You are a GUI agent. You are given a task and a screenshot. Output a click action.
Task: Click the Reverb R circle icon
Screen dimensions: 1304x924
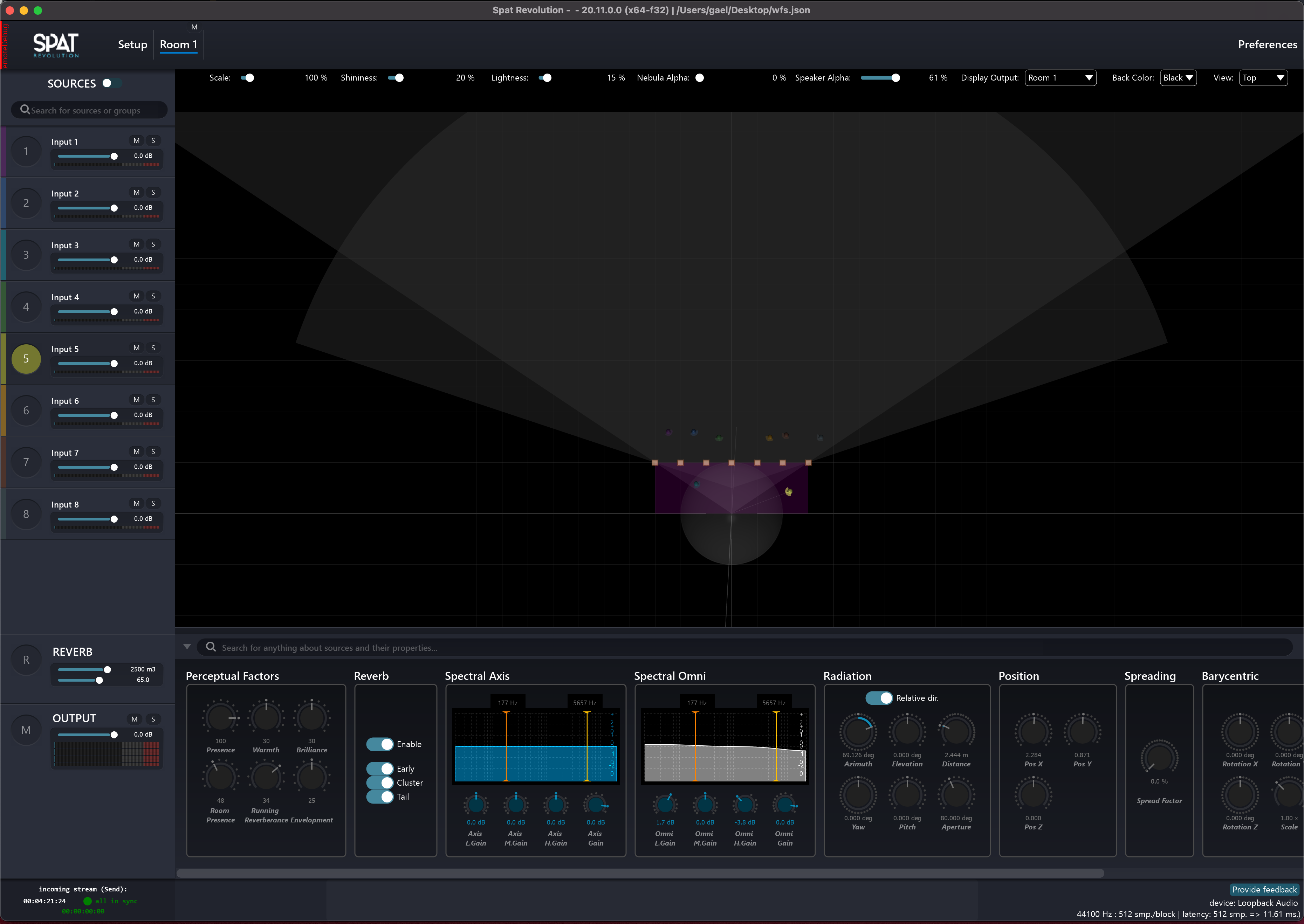[26, 660]
